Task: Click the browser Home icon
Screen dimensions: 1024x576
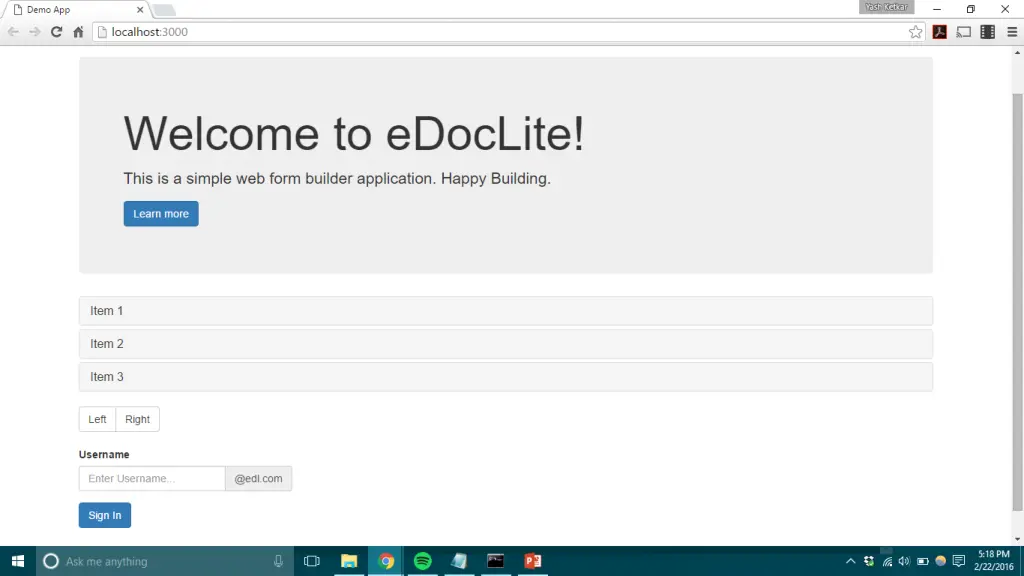Action: coord(78,32)
